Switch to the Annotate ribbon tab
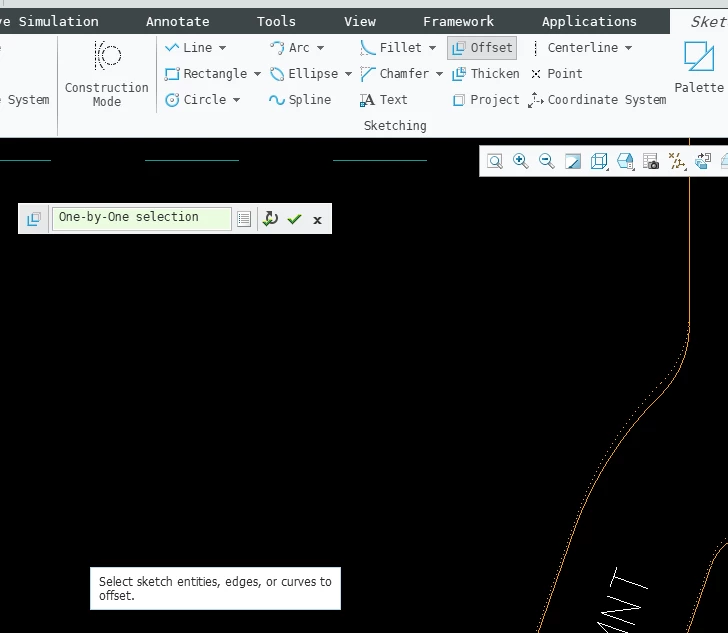The image size is (728, 633). (177, 21)
